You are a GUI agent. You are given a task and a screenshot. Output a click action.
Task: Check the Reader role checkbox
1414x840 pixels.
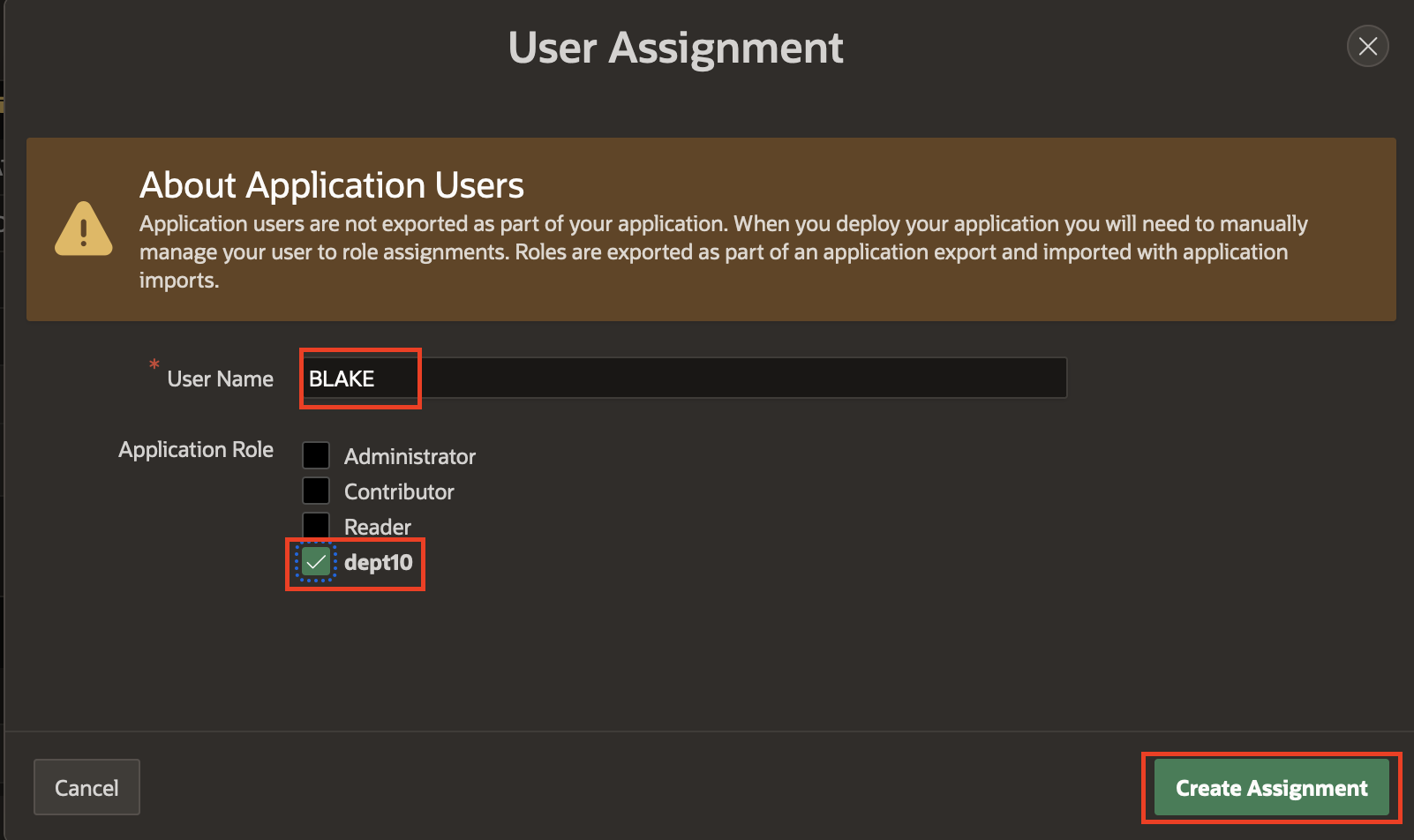315,524
